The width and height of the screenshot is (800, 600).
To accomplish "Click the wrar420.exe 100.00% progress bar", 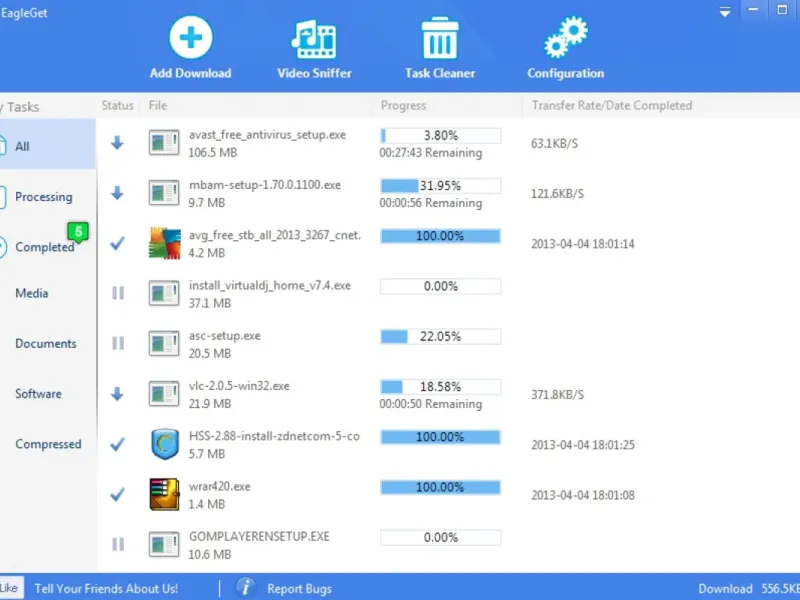I will (440, 487).
